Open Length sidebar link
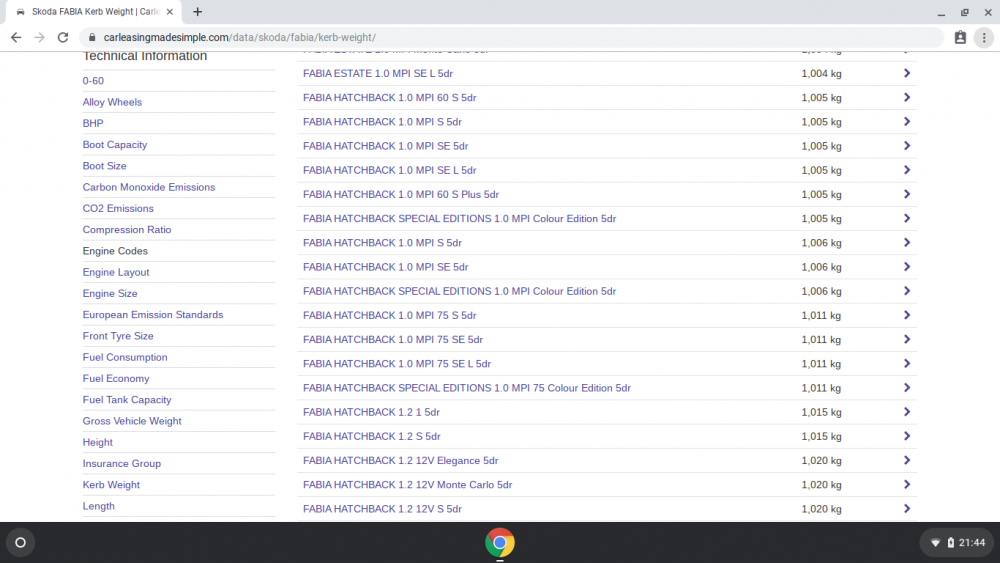 99,506
